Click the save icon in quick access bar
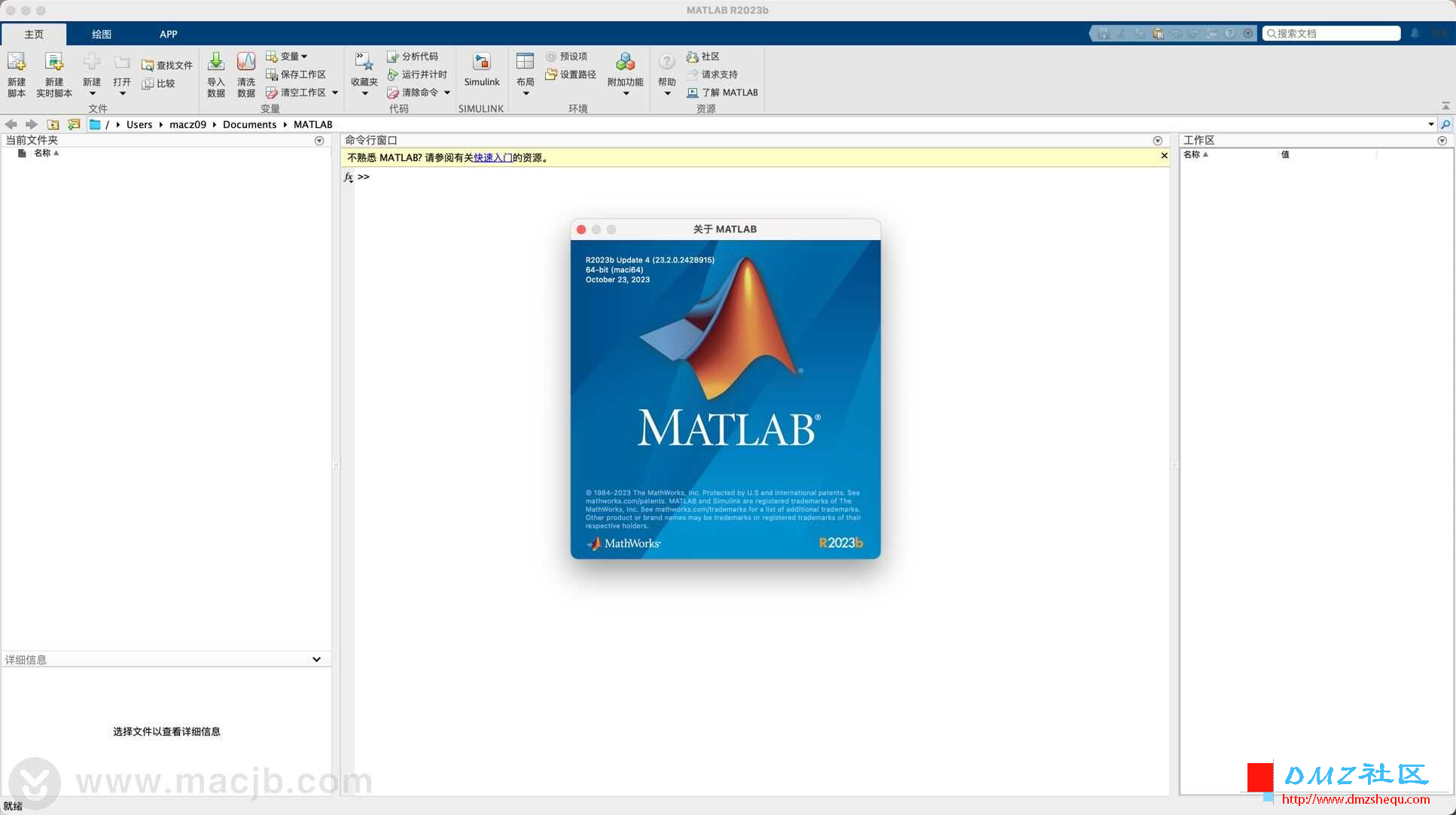The width and height of the screenshot is (1456, 815). coord(1104,33)
